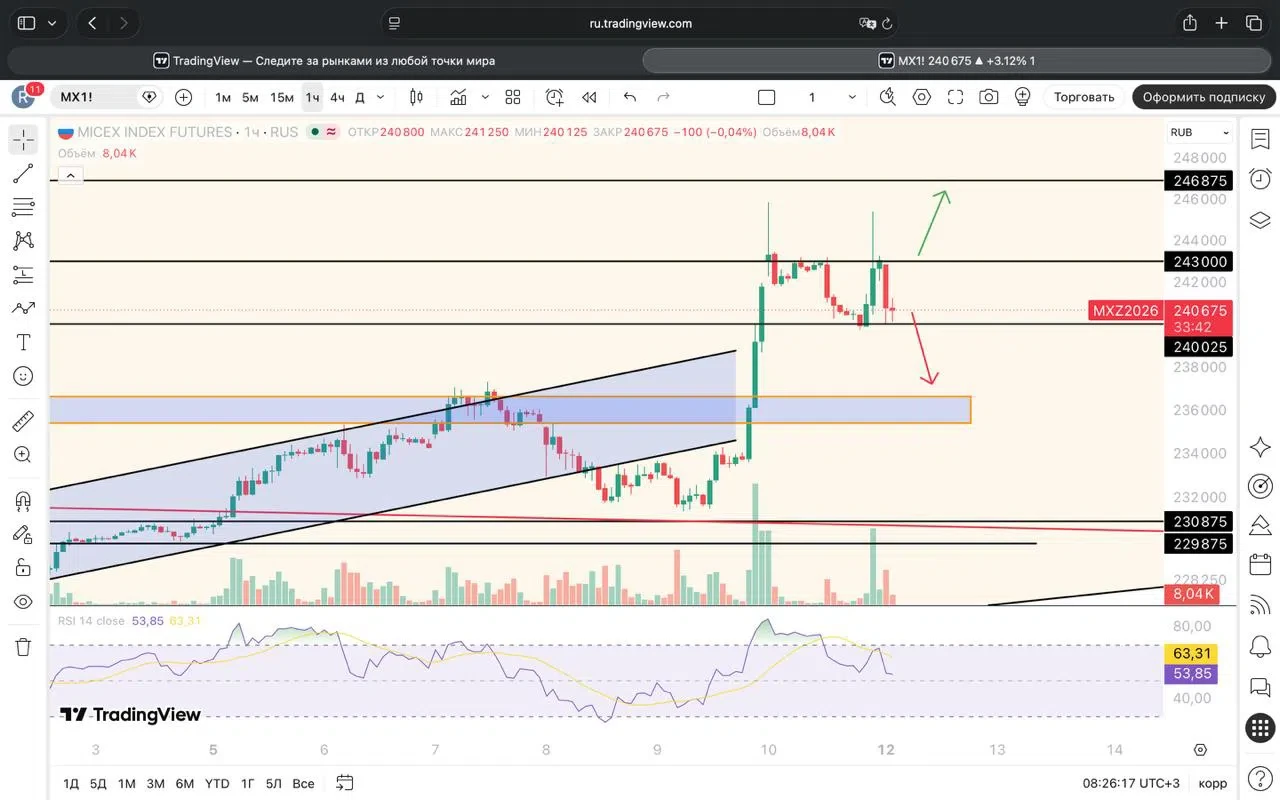Select the trend line drawing tool
The image size is (1280, 800).
(23, 173)
